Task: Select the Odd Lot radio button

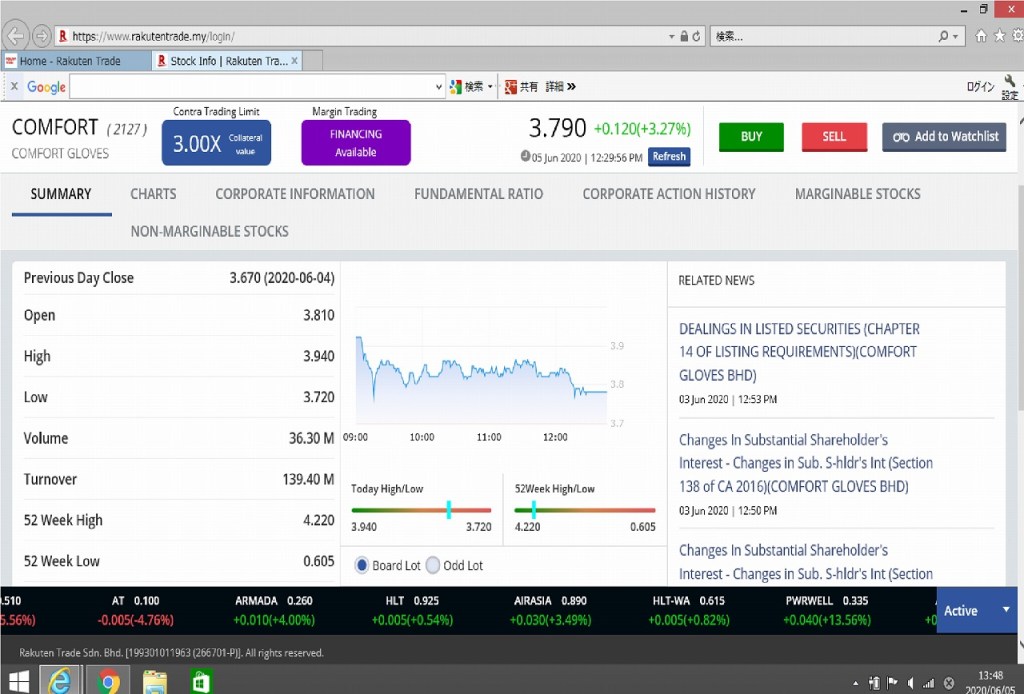Action: (x=433, y=565)
